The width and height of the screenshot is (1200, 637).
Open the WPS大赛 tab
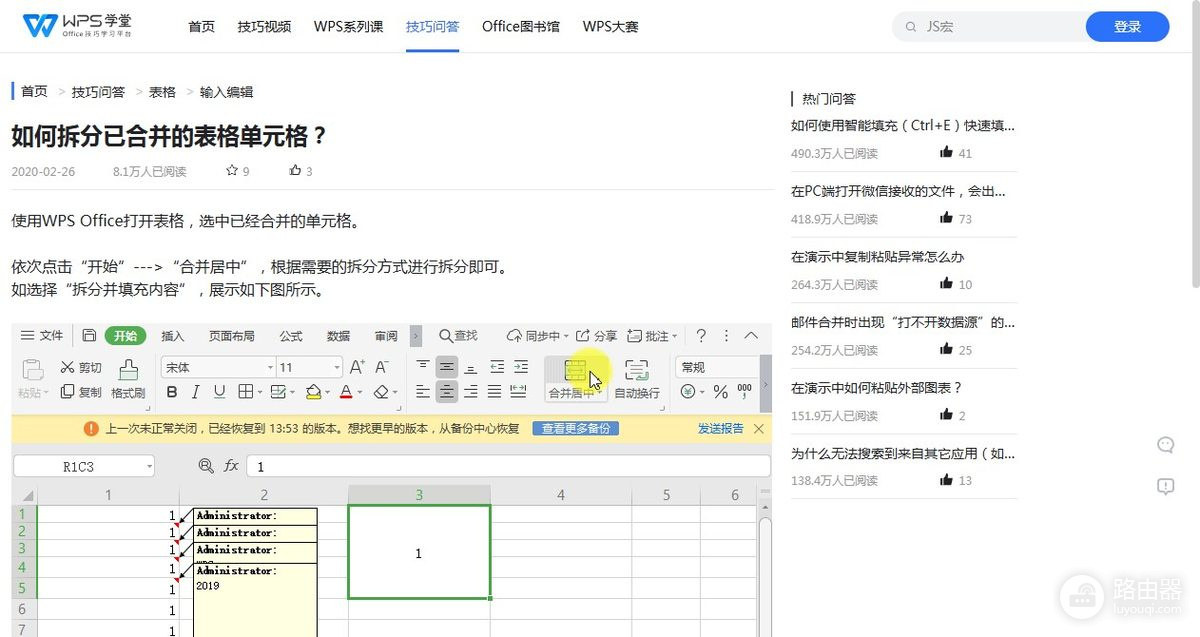click(610, 27)
